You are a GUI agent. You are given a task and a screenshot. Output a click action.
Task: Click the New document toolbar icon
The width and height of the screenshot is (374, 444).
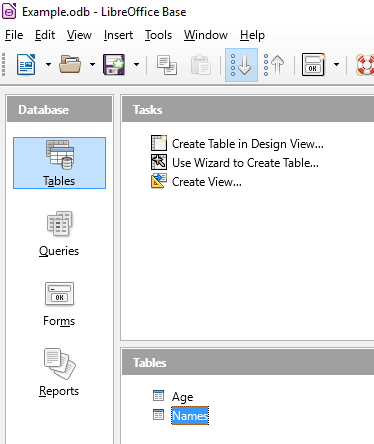coord(26,64)
